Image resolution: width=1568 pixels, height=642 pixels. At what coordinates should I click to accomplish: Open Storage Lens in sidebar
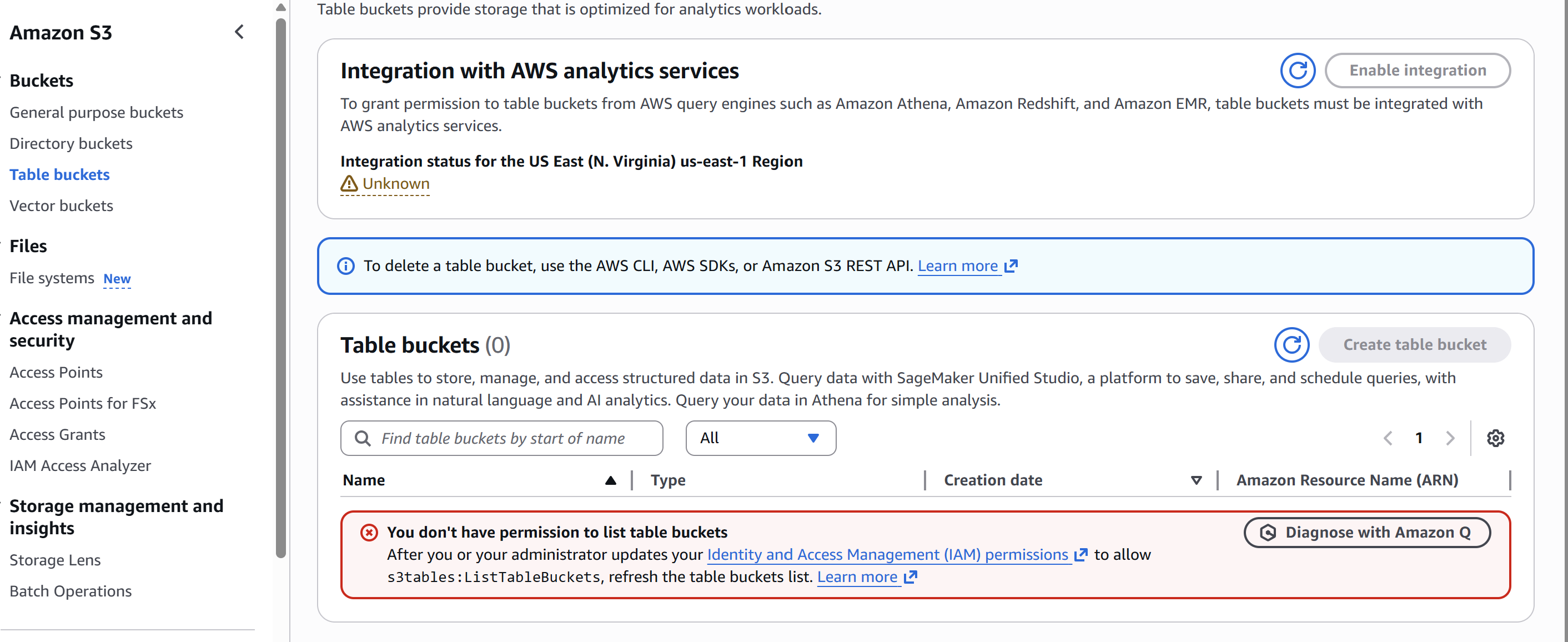pos(55,560)
